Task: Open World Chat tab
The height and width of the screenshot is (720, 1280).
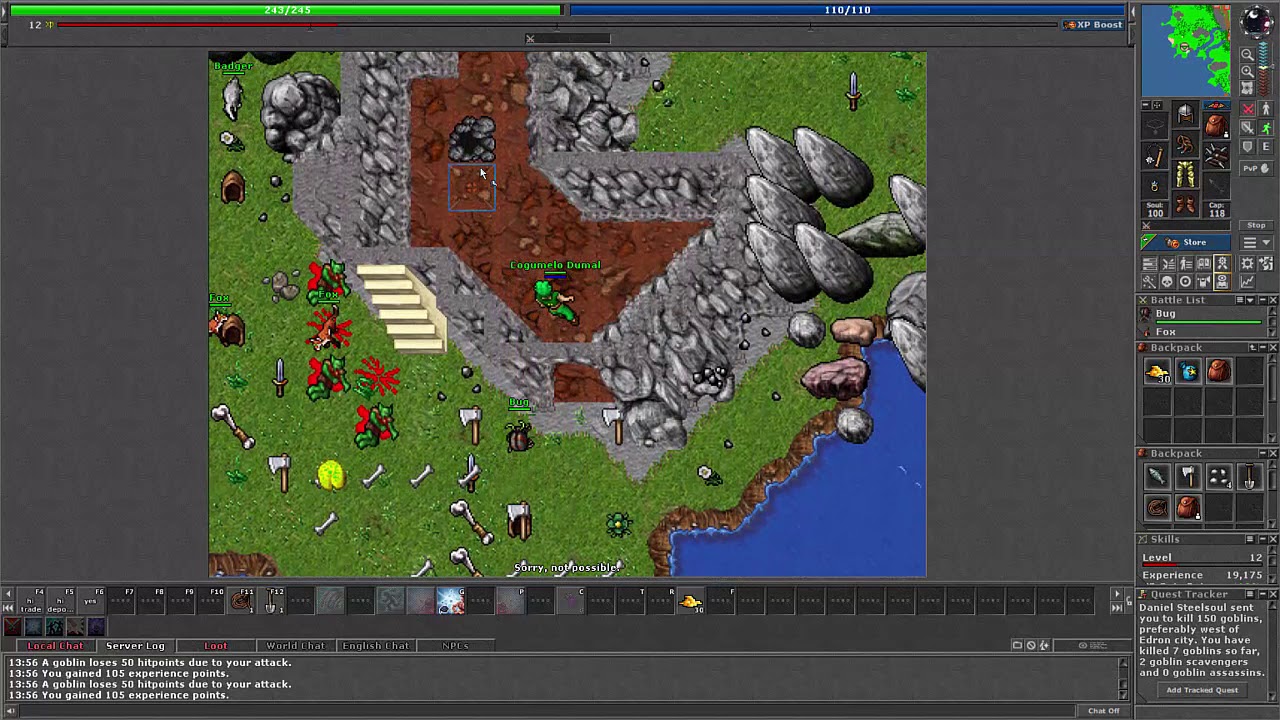Action: point(295,646)
